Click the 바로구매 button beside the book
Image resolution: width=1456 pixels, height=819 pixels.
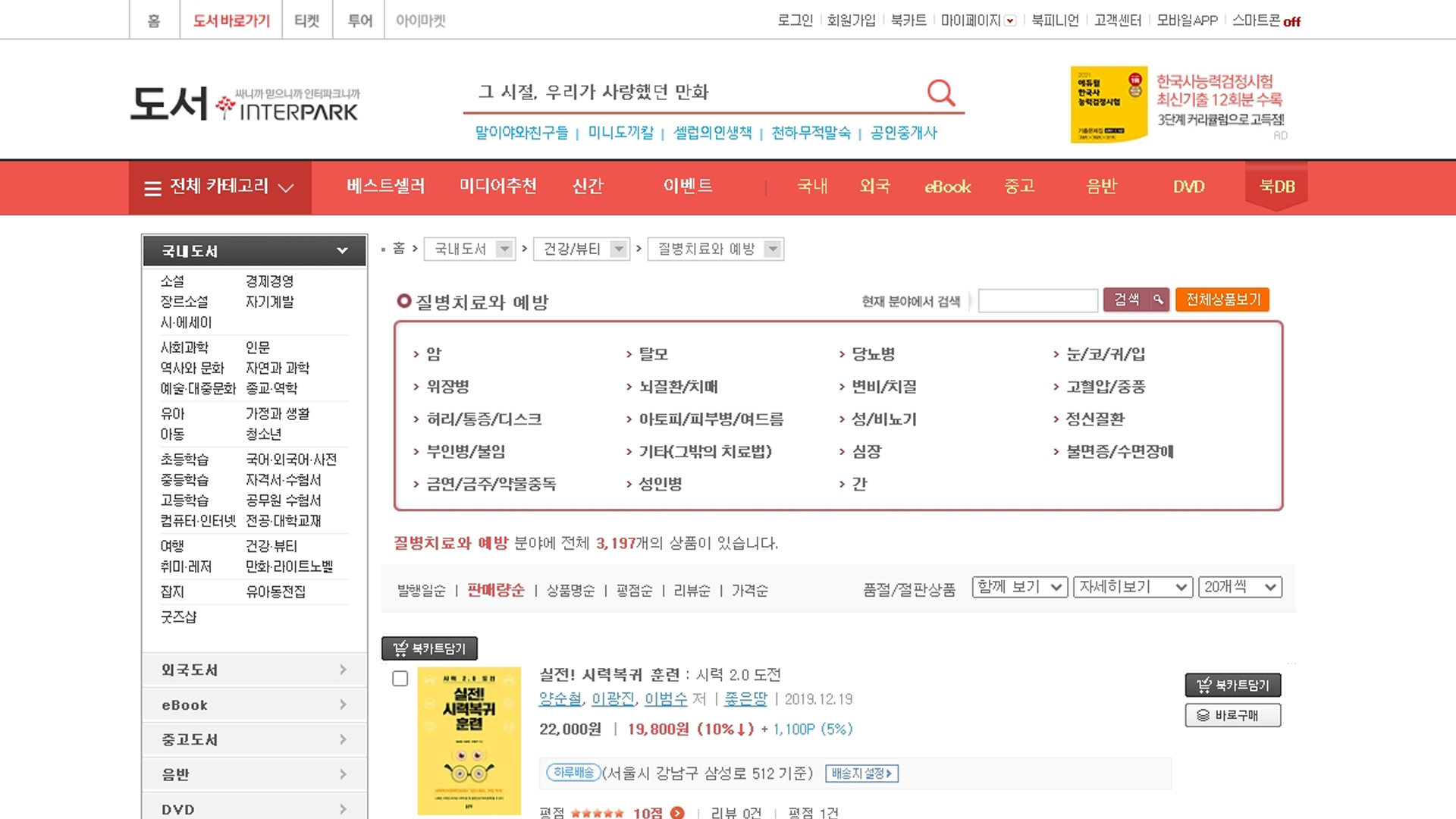[1232, 715]
